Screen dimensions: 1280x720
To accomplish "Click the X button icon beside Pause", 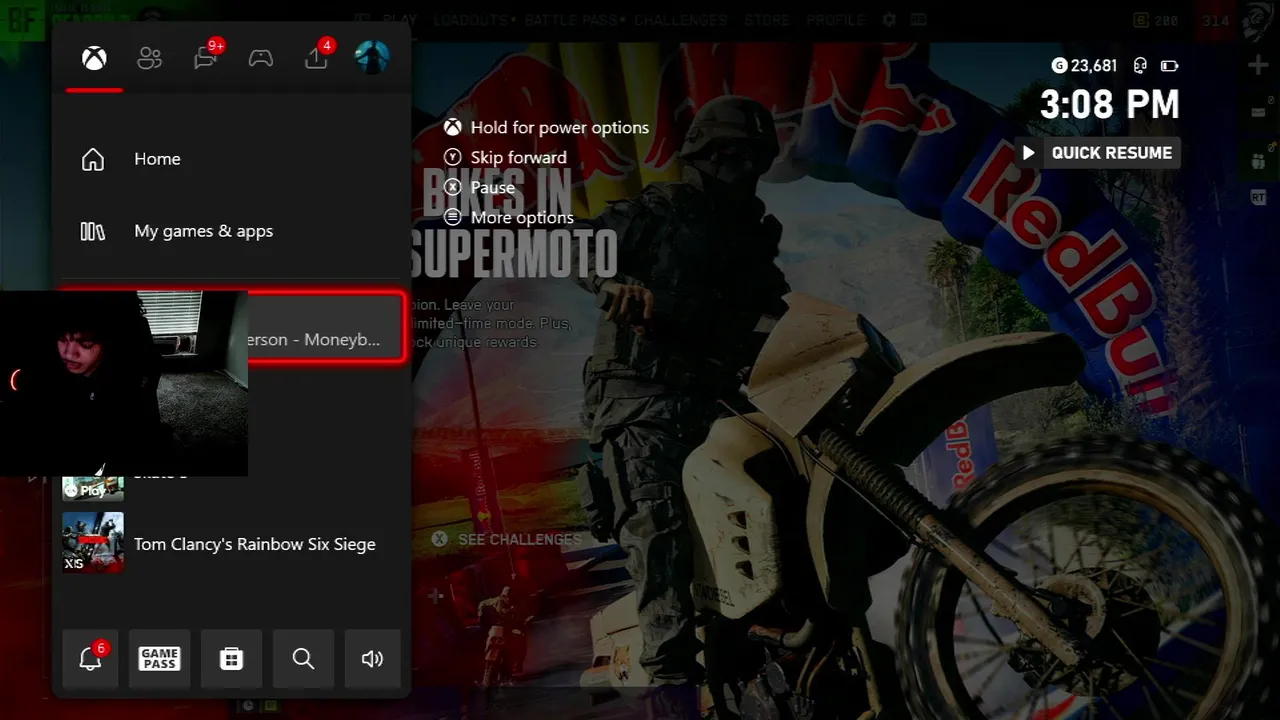I will pos(453,187).
